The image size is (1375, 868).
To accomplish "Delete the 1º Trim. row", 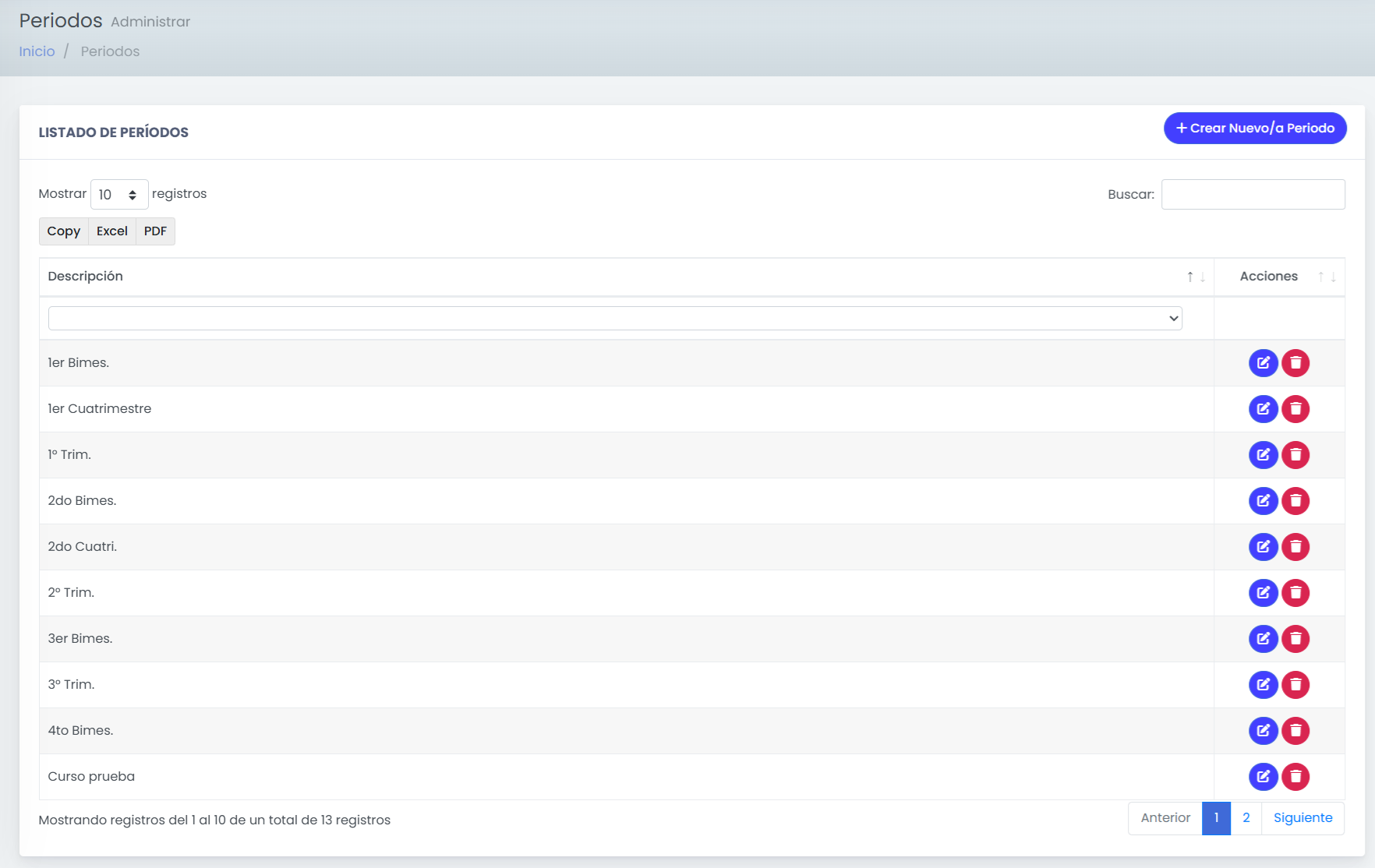I will tap(1295, 455).
